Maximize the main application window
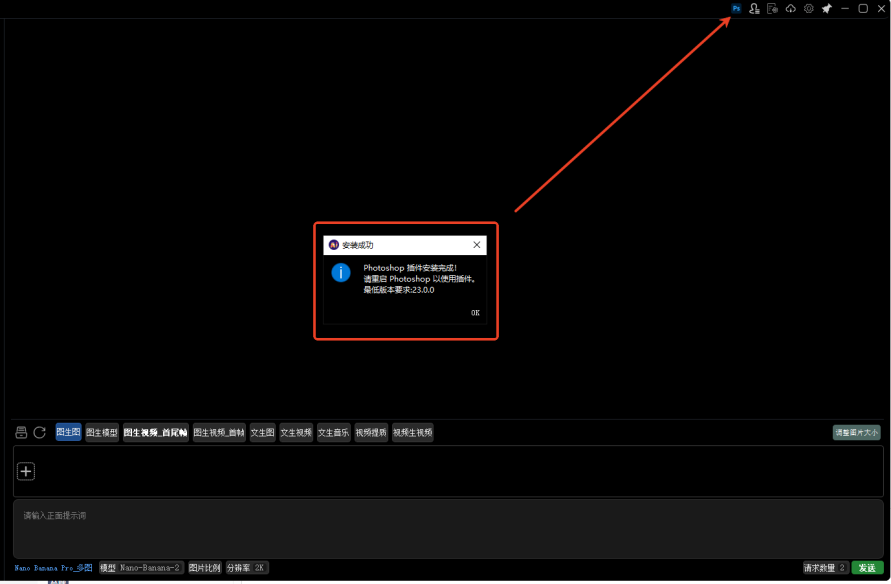 tap(863, 9)
